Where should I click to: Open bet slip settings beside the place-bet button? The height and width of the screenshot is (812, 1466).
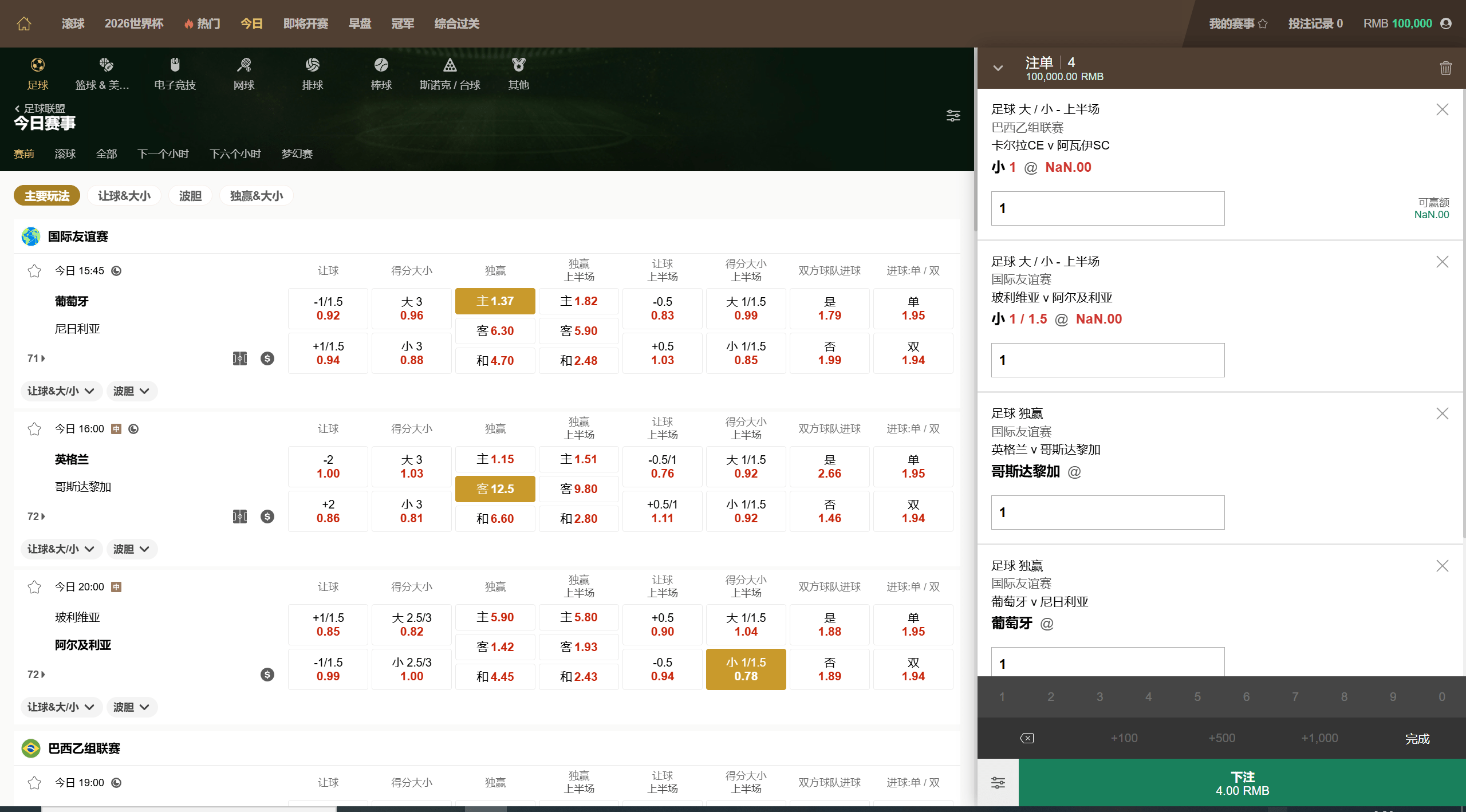tap(998, 783)
